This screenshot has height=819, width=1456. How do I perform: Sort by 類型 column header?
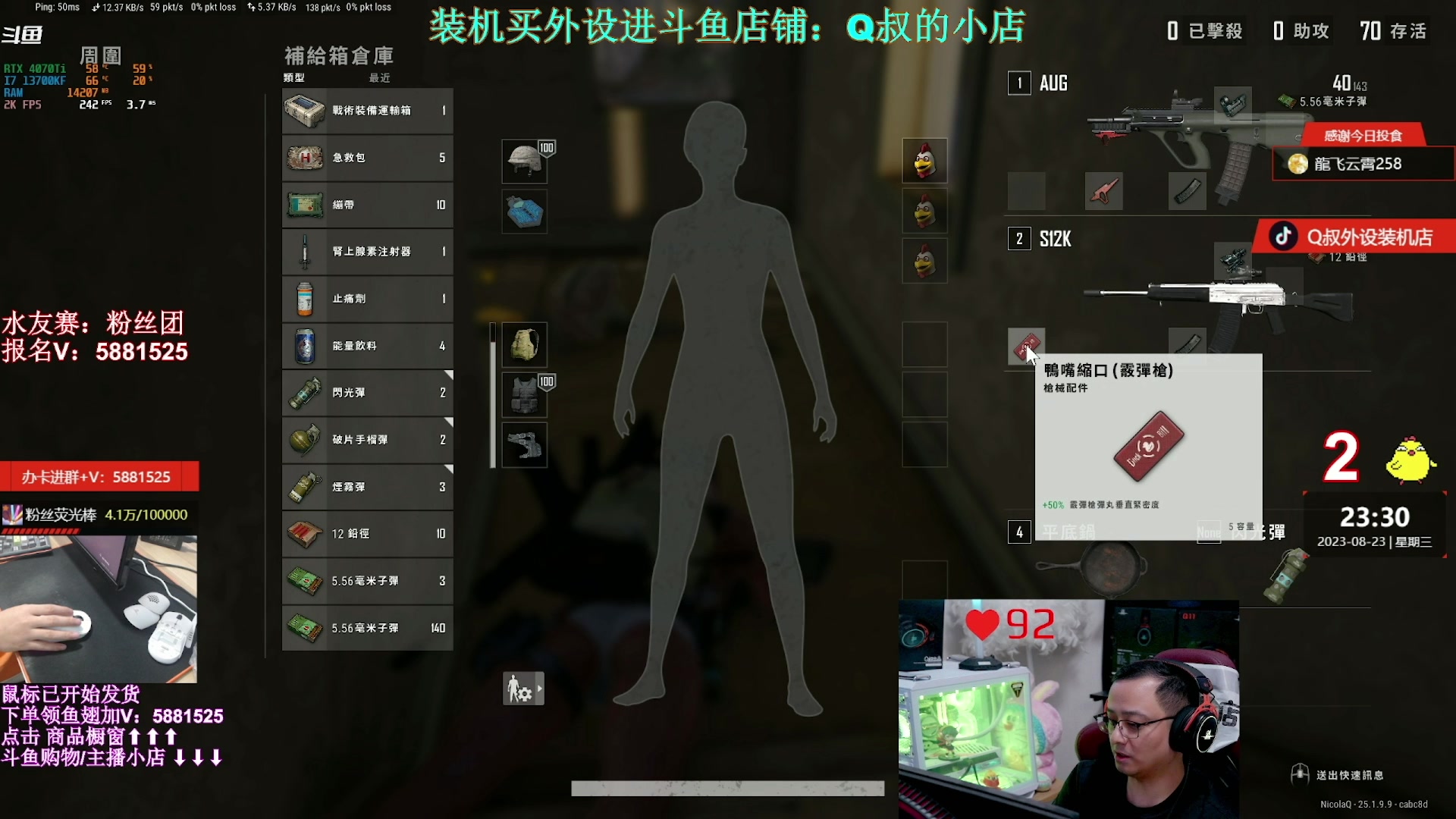click(294, 77)
